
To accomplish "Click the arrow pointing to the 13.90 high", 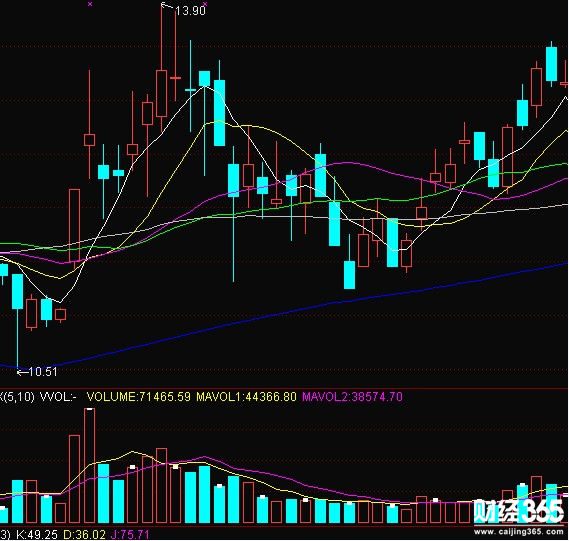I will point(168,6).
